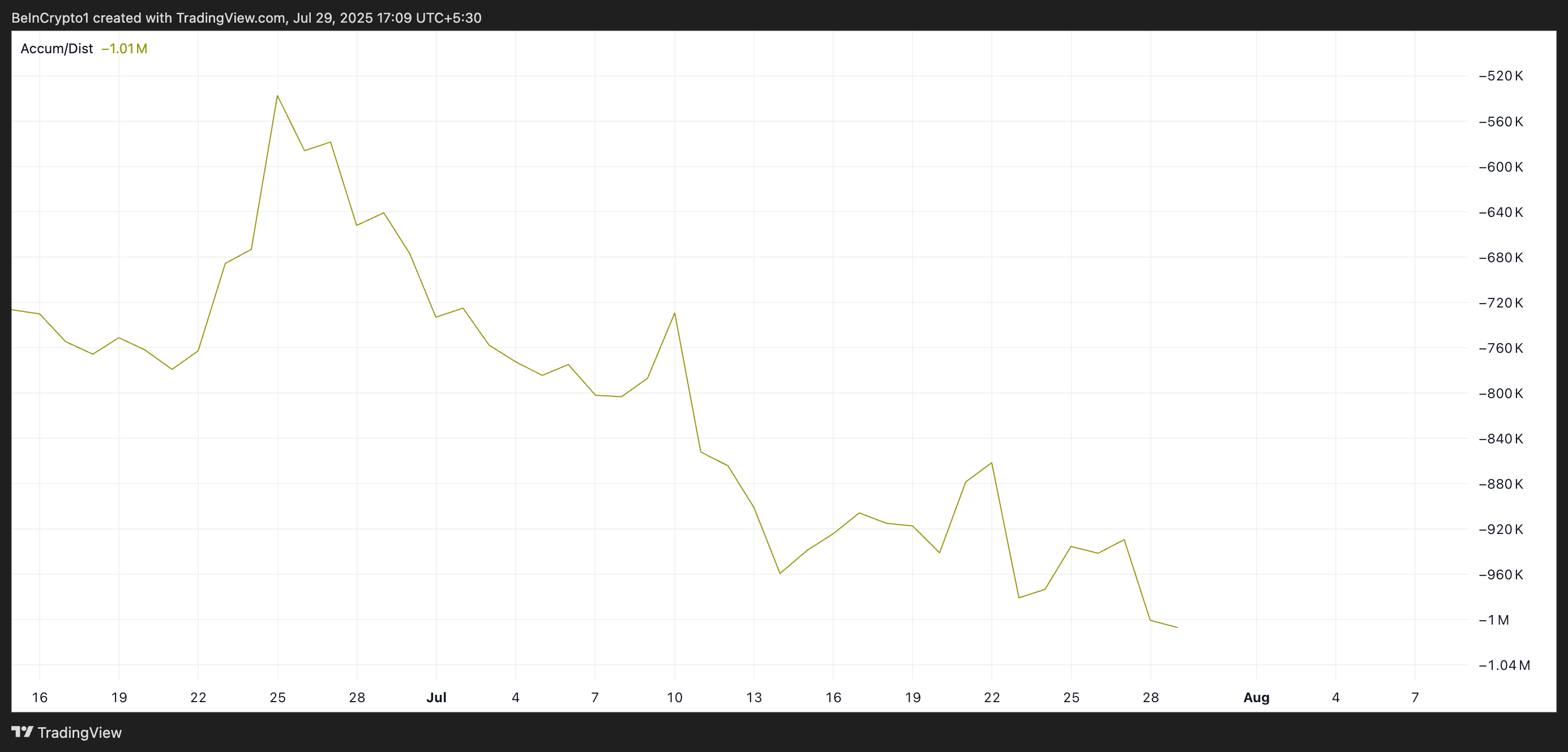Click the last data point near -1 M

(x=1177, y=627)
